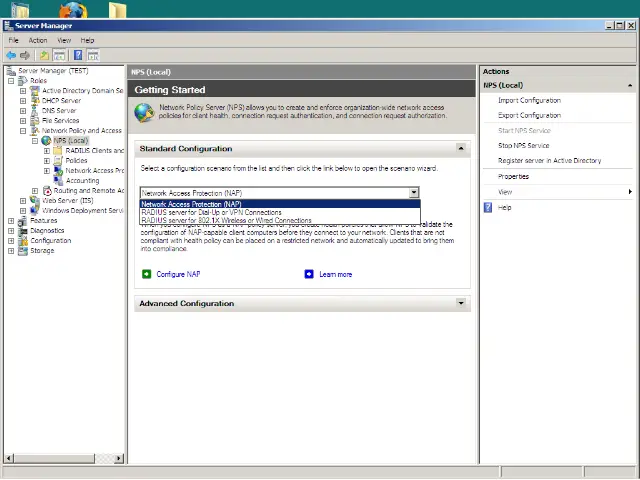Click the Active Directory Domain Services role icon

point(35,91)
